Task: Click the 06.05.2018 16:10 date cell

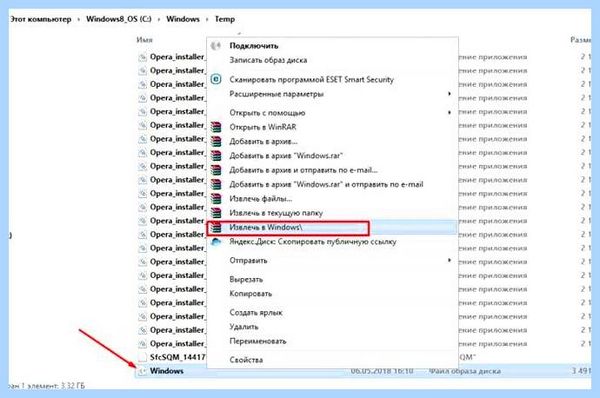Action: coord(382,371)
